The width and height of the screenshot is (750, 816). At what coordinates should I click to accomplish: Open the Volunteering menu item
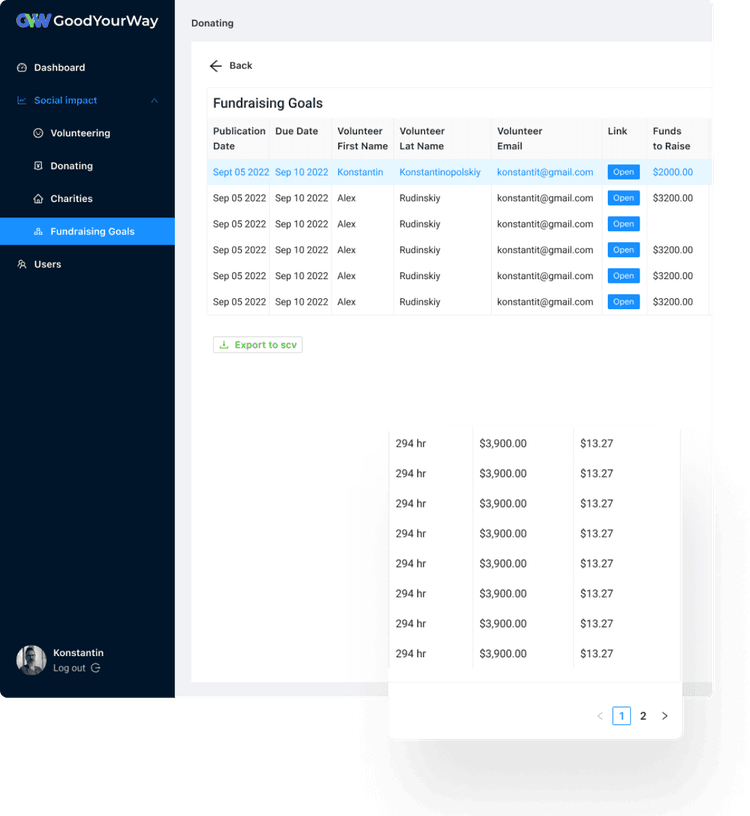(80, 133)
